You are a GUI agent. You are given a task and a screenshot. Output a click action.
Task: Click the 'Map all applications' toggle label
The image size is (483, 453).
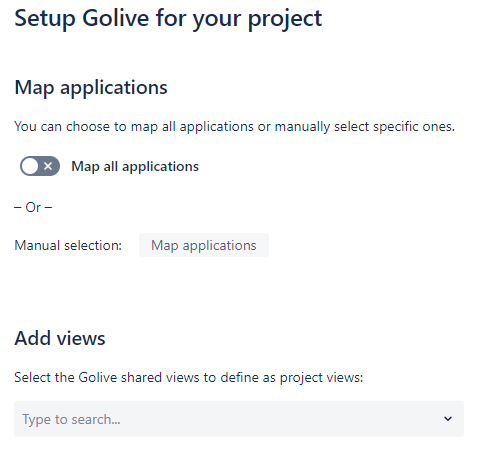click(x=135, y=166)
